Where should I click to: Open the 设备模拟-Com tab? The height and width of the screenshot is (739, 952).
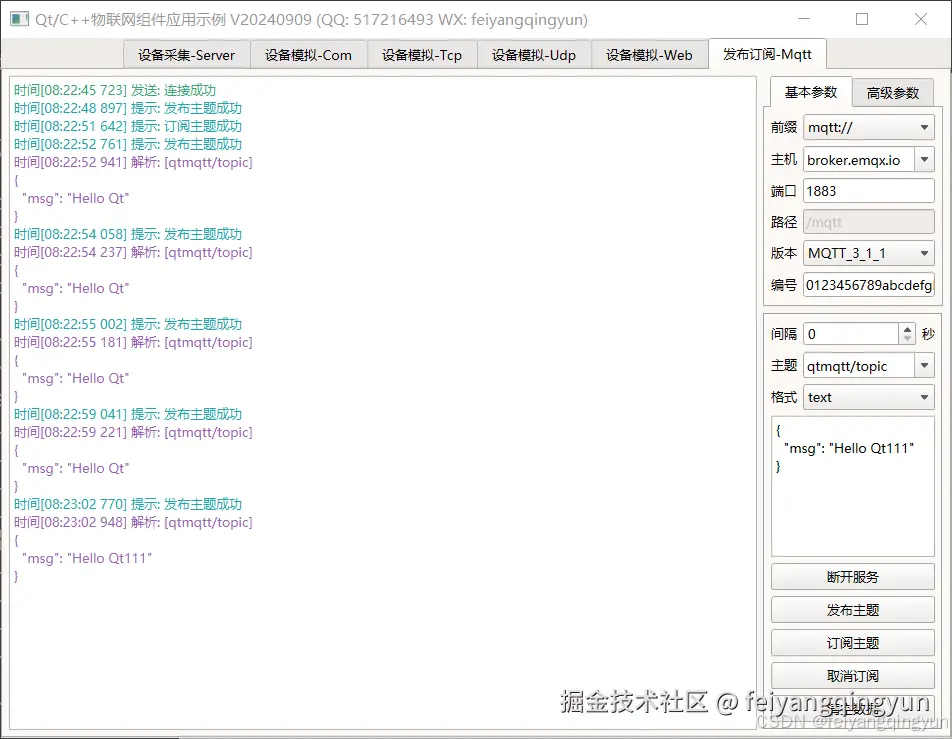point(308,55)
